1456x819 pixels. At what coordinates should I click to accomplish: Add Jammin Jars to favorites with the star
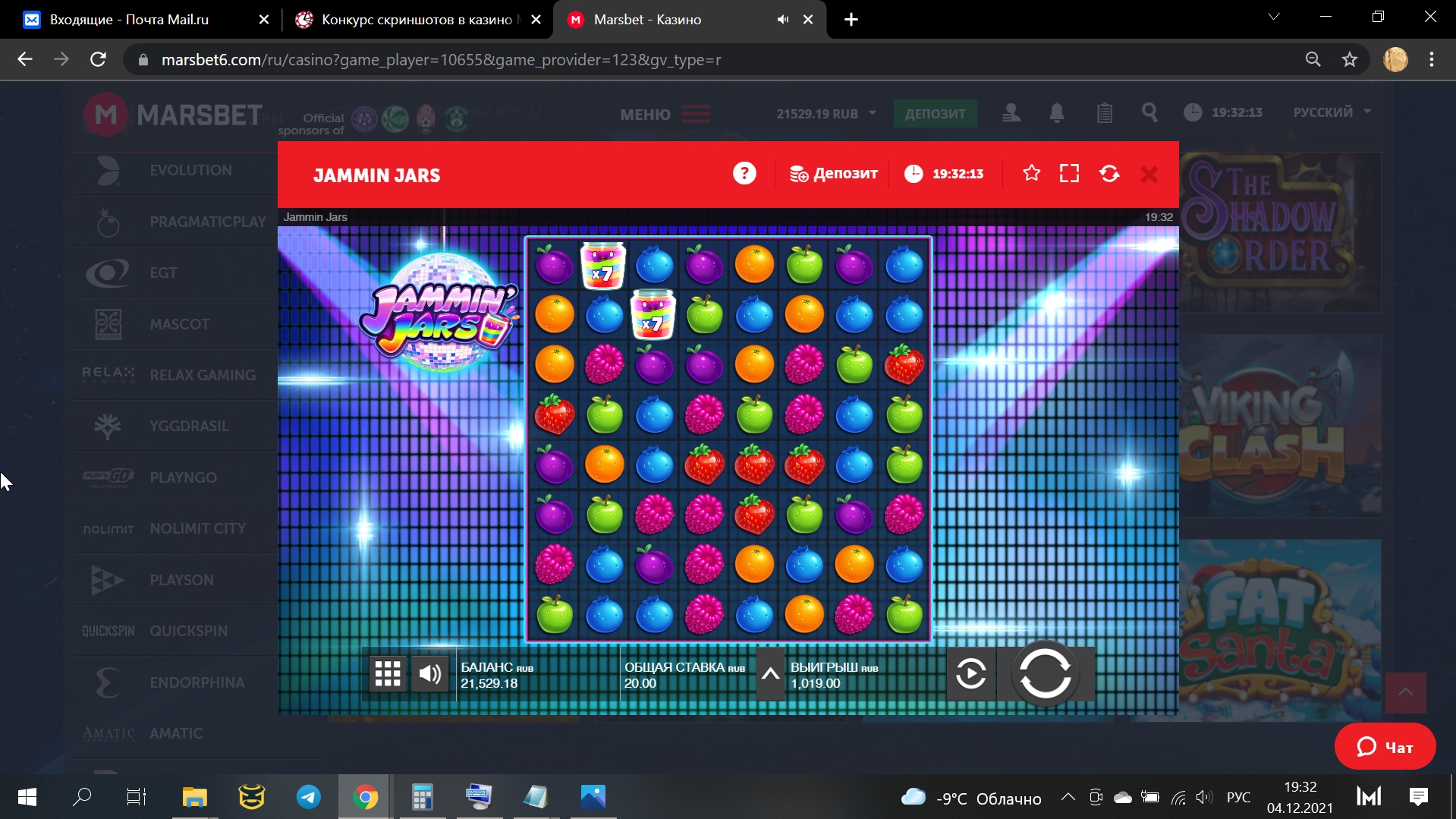click(1031, 174)
